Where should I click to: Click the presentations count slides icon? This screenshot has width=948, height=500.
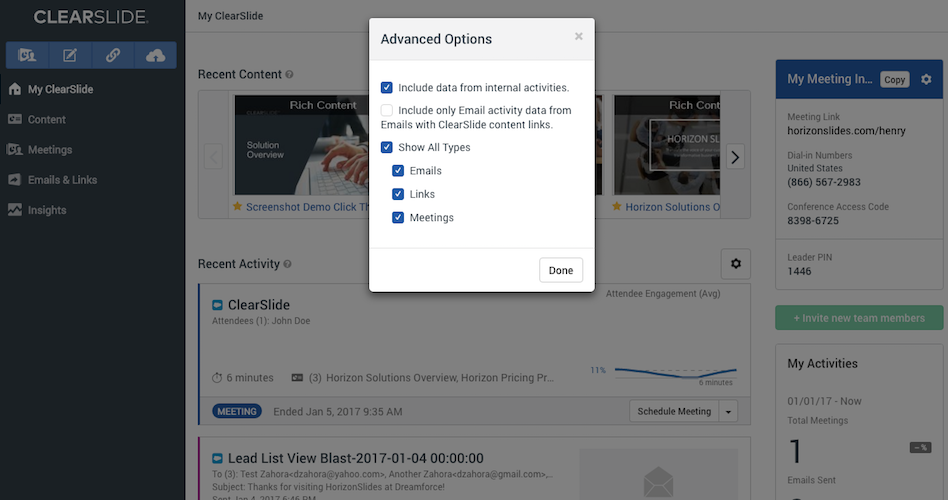(x=297, y=378)
